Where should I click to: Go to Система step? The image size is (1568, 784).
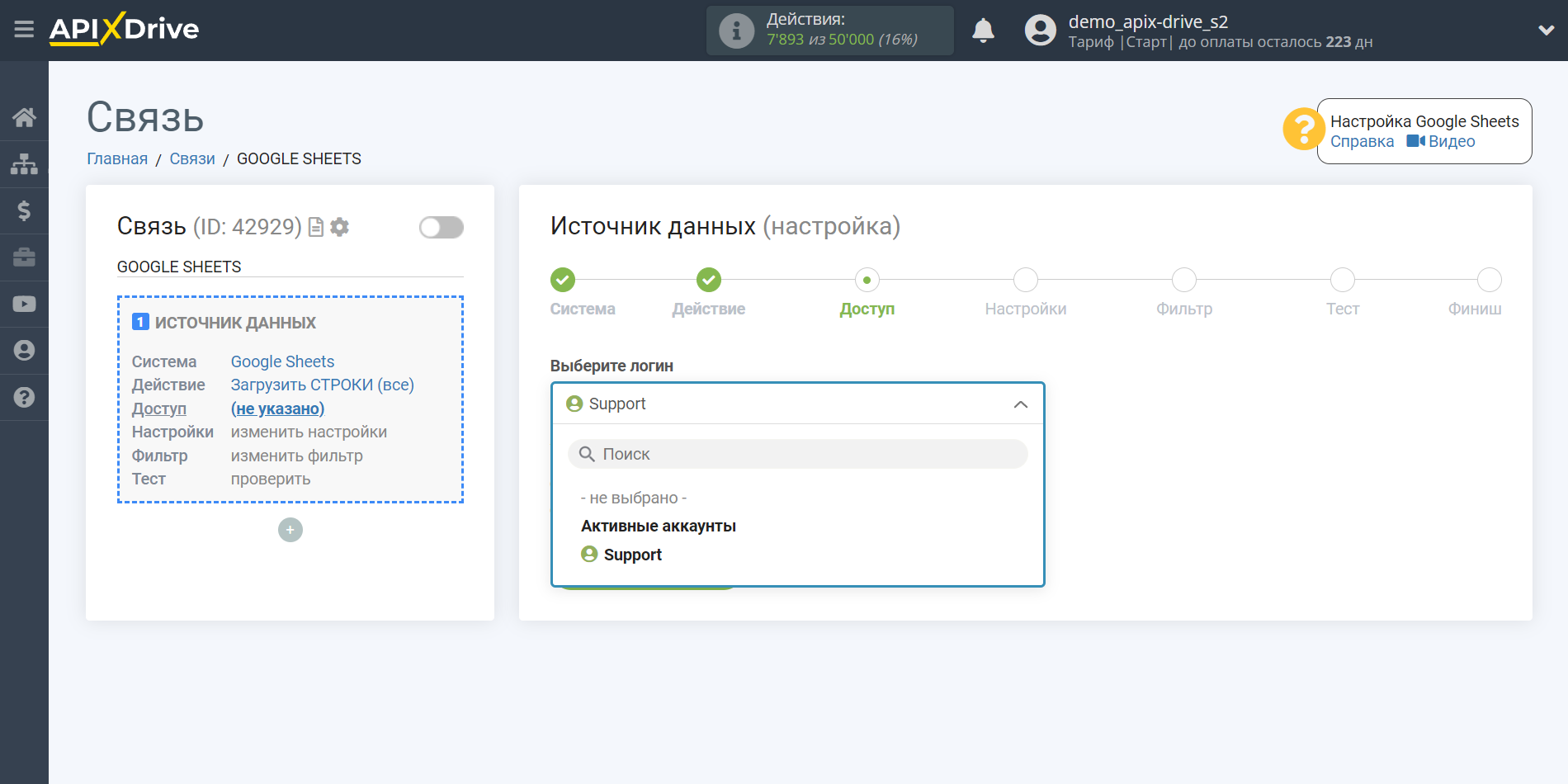tap(563, 280)
